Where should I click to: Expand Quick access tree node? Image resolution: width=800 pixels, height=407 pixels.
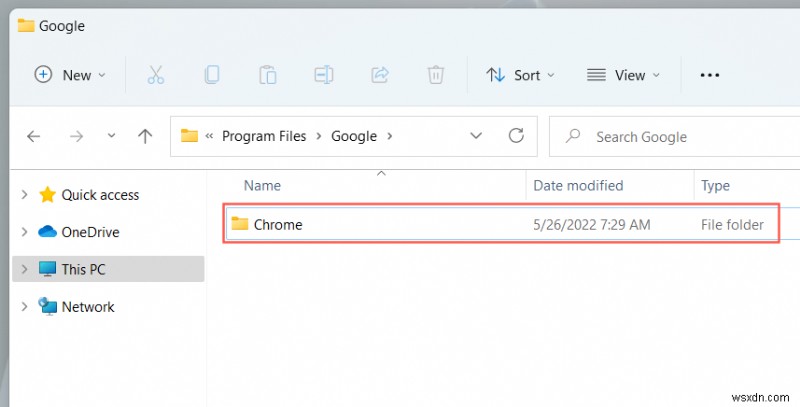24,194
